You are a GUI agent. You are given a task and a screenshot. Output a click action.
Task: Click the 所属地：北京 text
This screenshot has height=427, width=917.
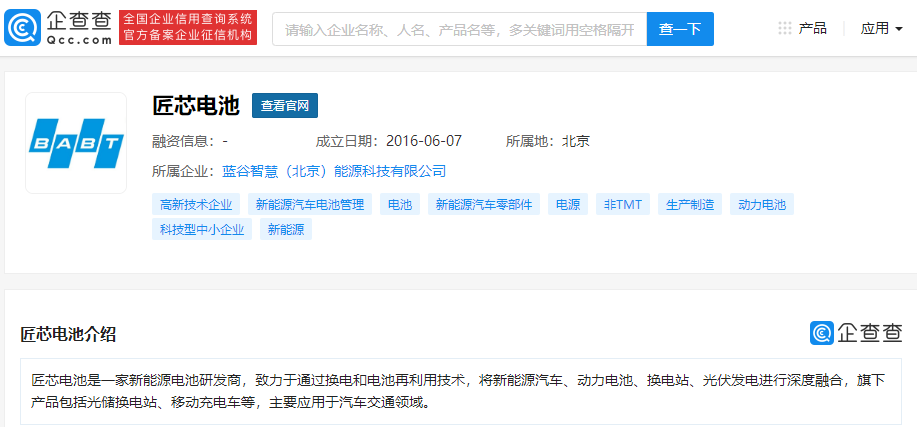[x=548, y=141]
